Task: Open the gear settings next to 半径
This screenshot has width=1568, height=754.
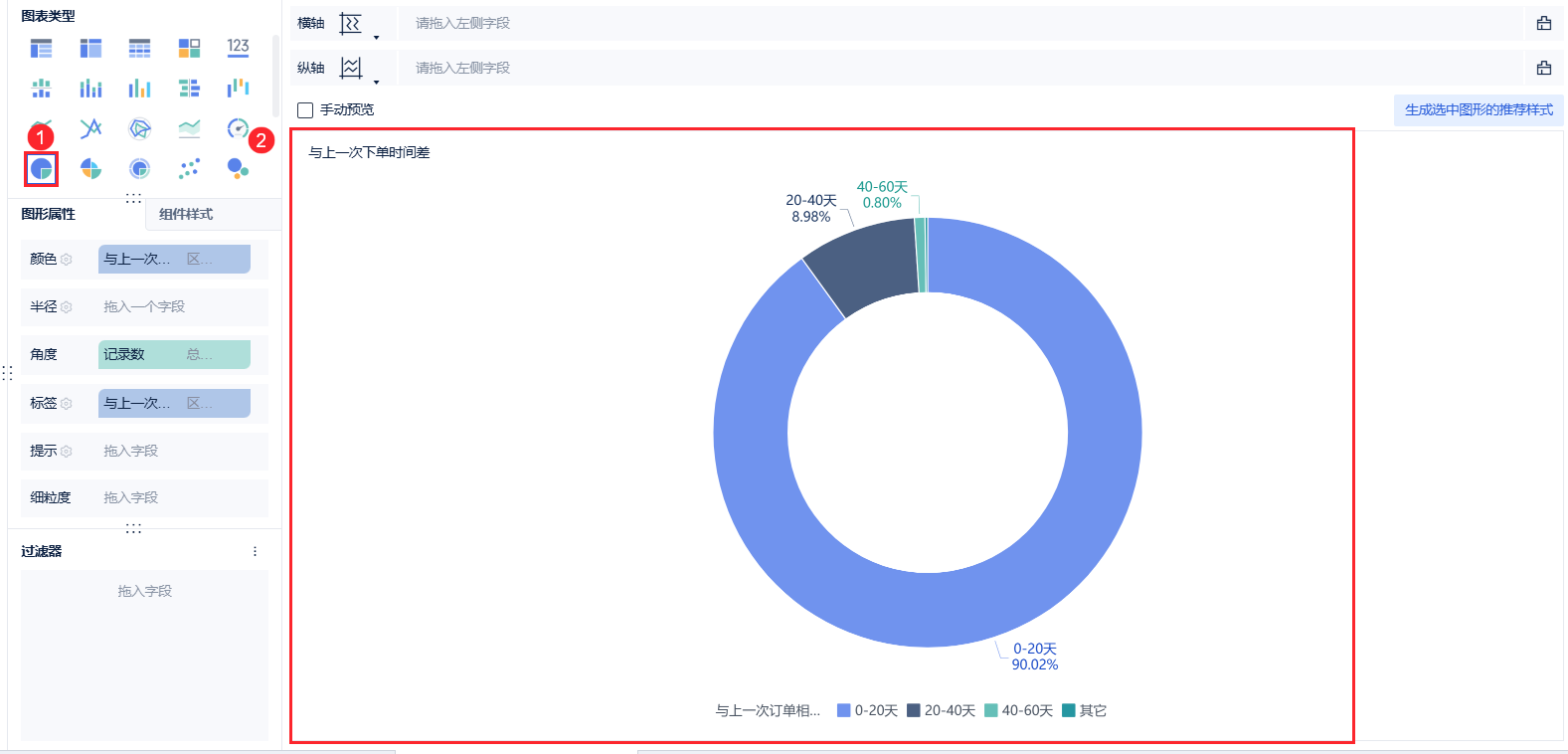Action: tap(67, 306)
